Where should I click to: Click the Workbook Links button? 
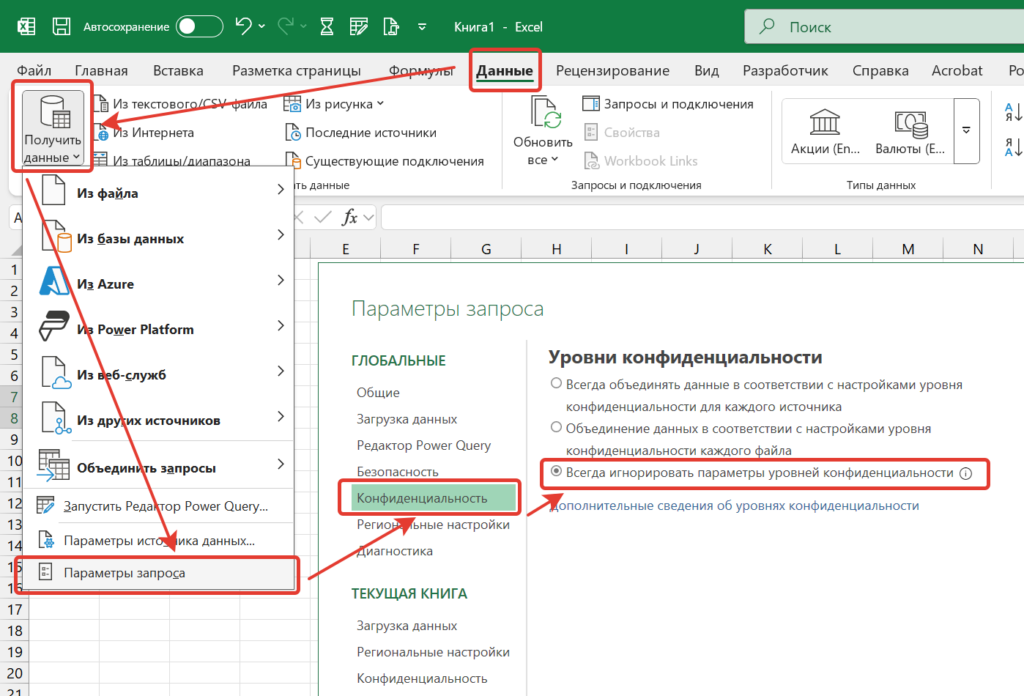(x=640, y=161)
